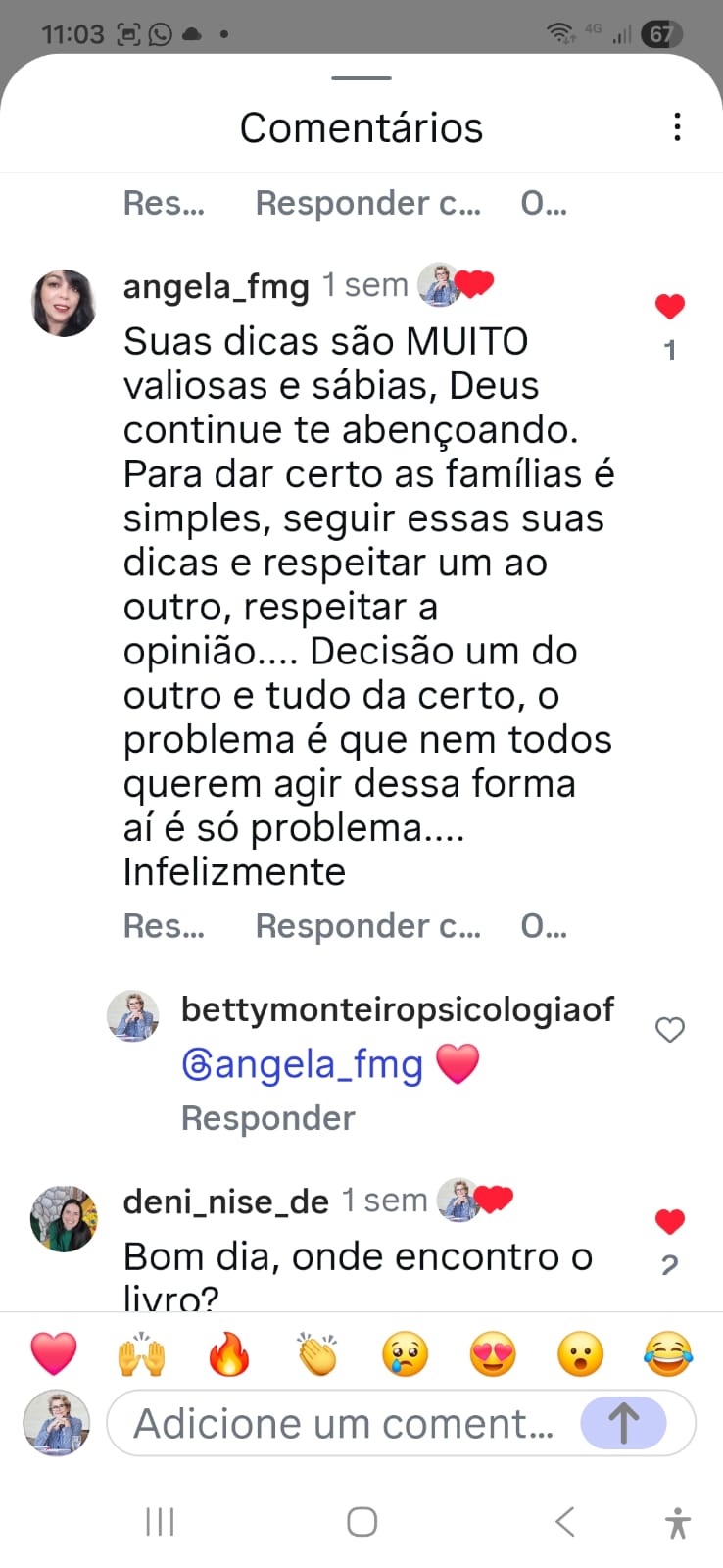
Task: Select the clapping hands emoji reaction
Action: 317,1354
